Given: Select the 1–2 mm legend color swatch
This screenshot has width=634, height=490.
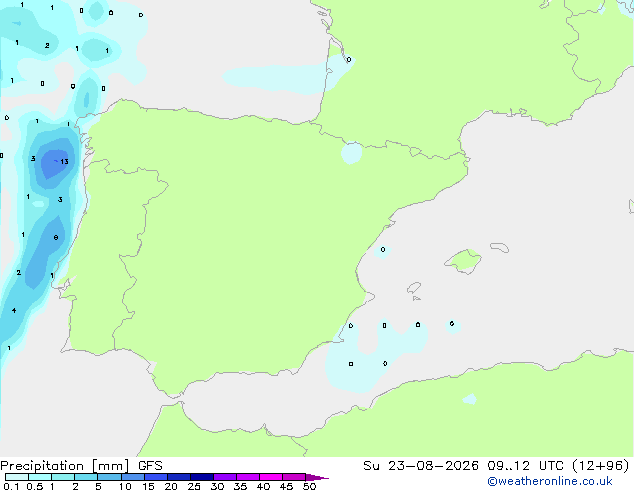Looking at the screenshot, I should point(63,477).
